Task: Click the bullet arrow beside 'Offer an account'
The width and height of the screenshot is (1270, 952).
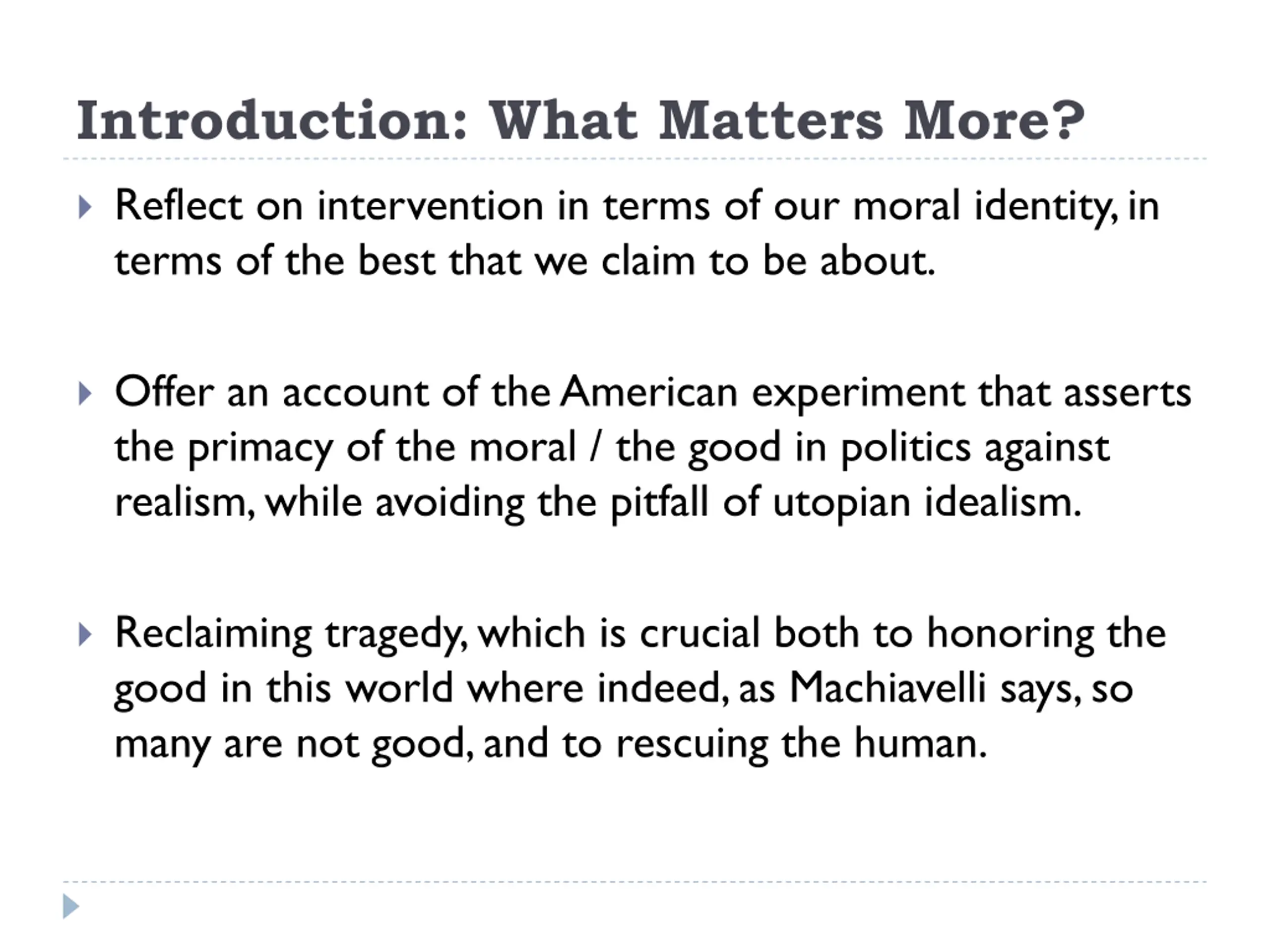Action: pyautogui.click(x=85, y=394)
